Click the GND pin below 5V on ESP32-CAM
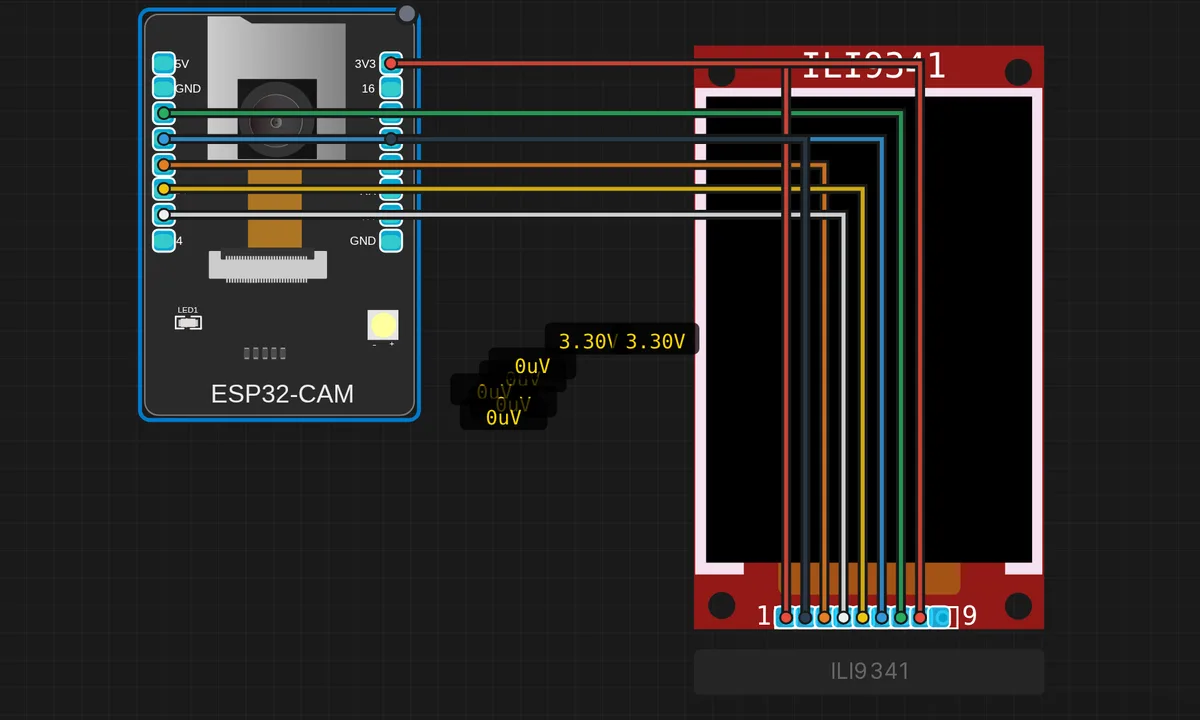Image resolution: width=1200 pixels, height=720 pixels. pos(163,88)
